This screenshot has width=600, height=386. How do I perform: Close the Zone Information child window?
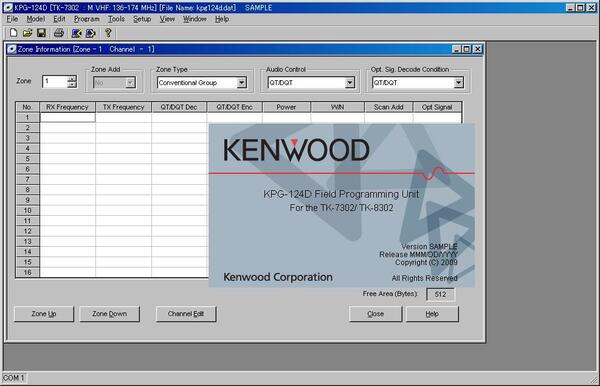[478, 49]
